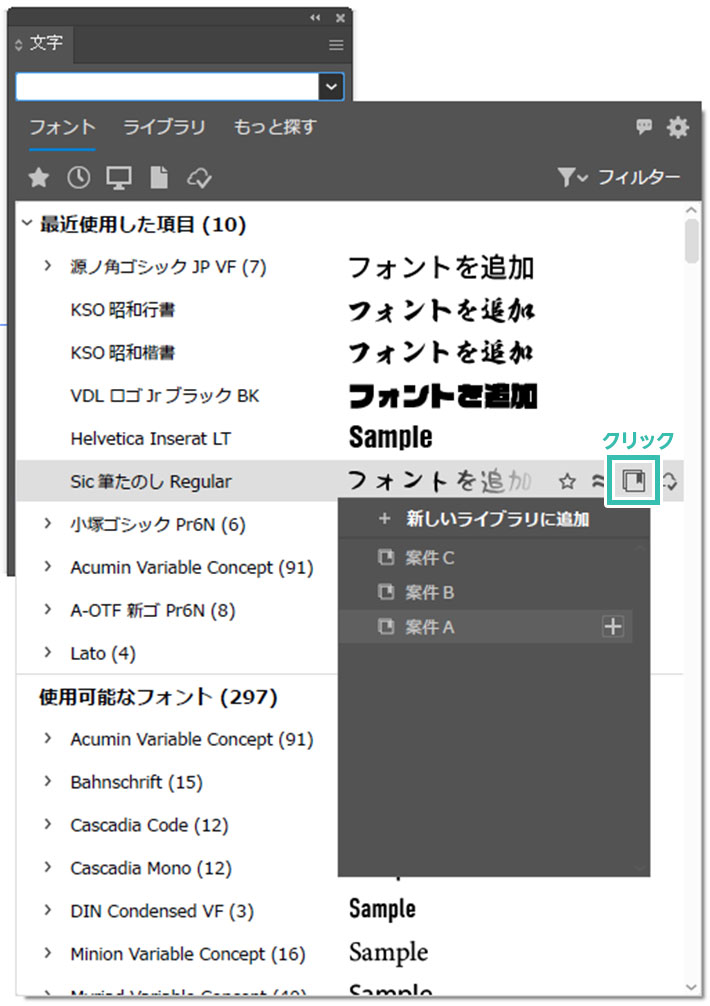Show activated Adobe cloud fonts
The image size is (710, 1006).
click(200, 178)
